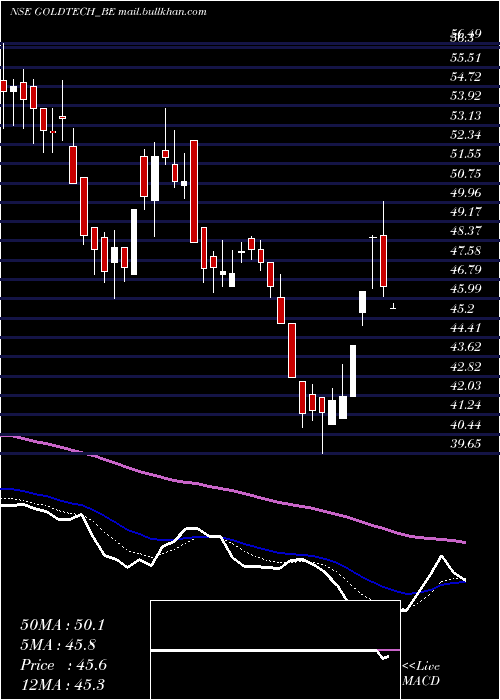500x700 pixels.
Task: Click the 39.65 price axis label
Action: tap(466, 444)
